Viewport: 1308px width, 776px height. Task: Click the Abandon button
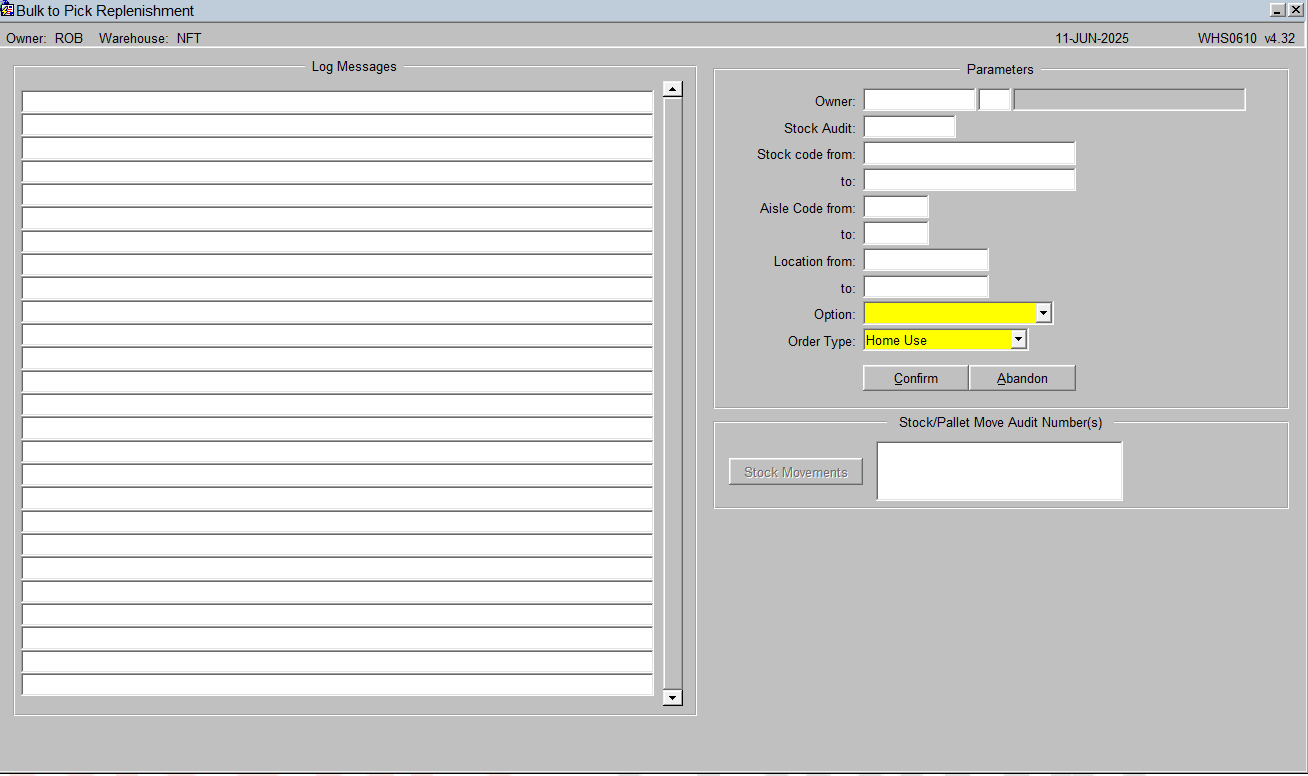pyautogui.click(x=1022, y=378)
